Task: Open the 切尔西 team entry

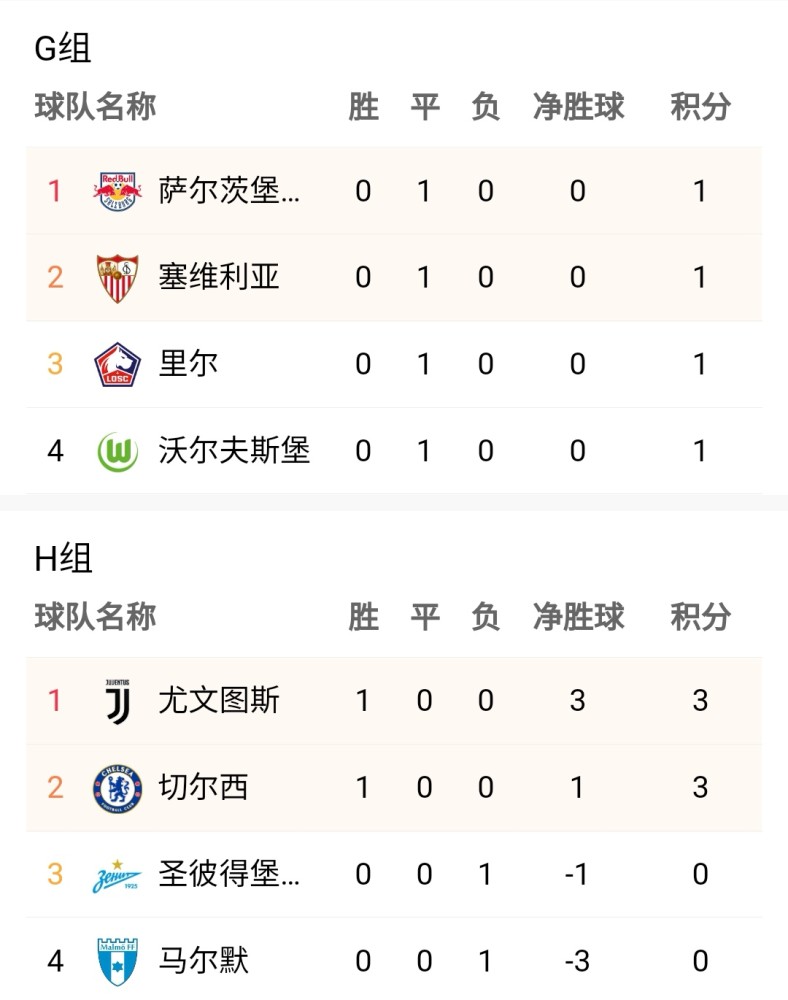Action: click(x=203, y=788)
